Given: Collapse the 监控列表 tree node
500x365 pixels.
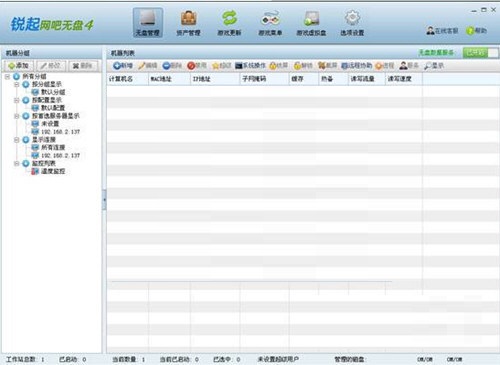Looking at the screenshot, I should coord(16,163).
